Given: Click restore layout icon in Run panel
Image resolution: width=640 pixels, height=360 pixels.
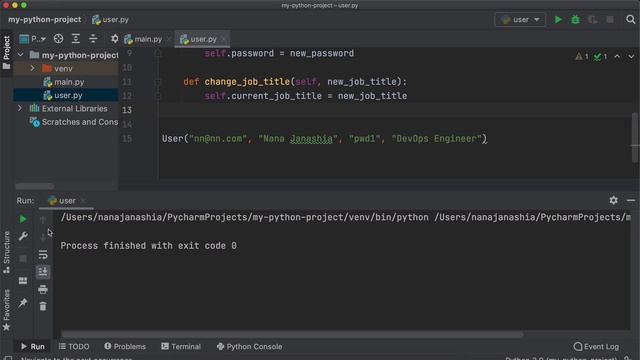Looking at the screenshot, I should pyautogui.click(x=23, y=280).
